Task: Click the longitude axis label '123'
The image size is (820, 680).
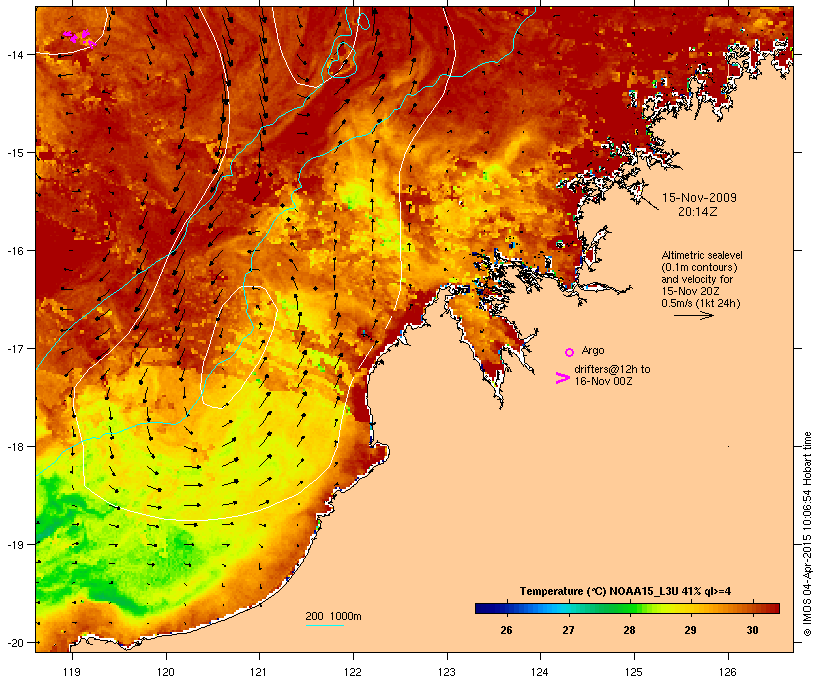Action: pyautogui.click(x=447, y=672)
